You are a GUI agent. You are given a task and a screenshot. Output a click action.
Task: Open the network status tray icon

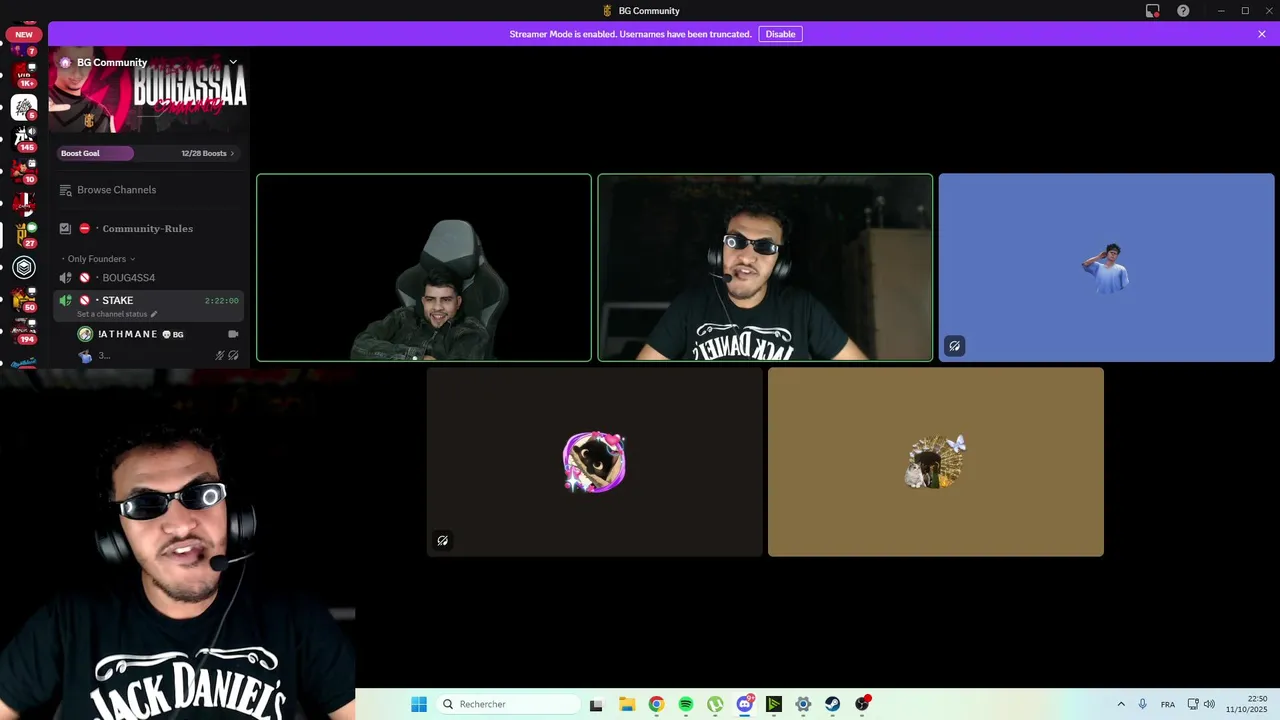[1193, 704]
